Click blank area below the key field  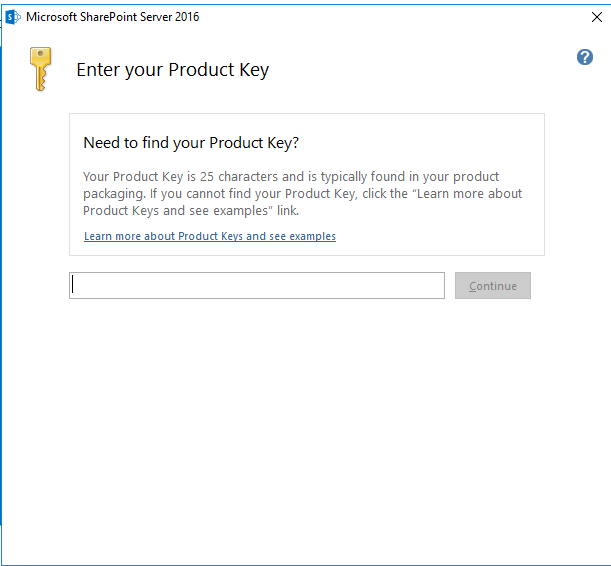pos(300,420)
